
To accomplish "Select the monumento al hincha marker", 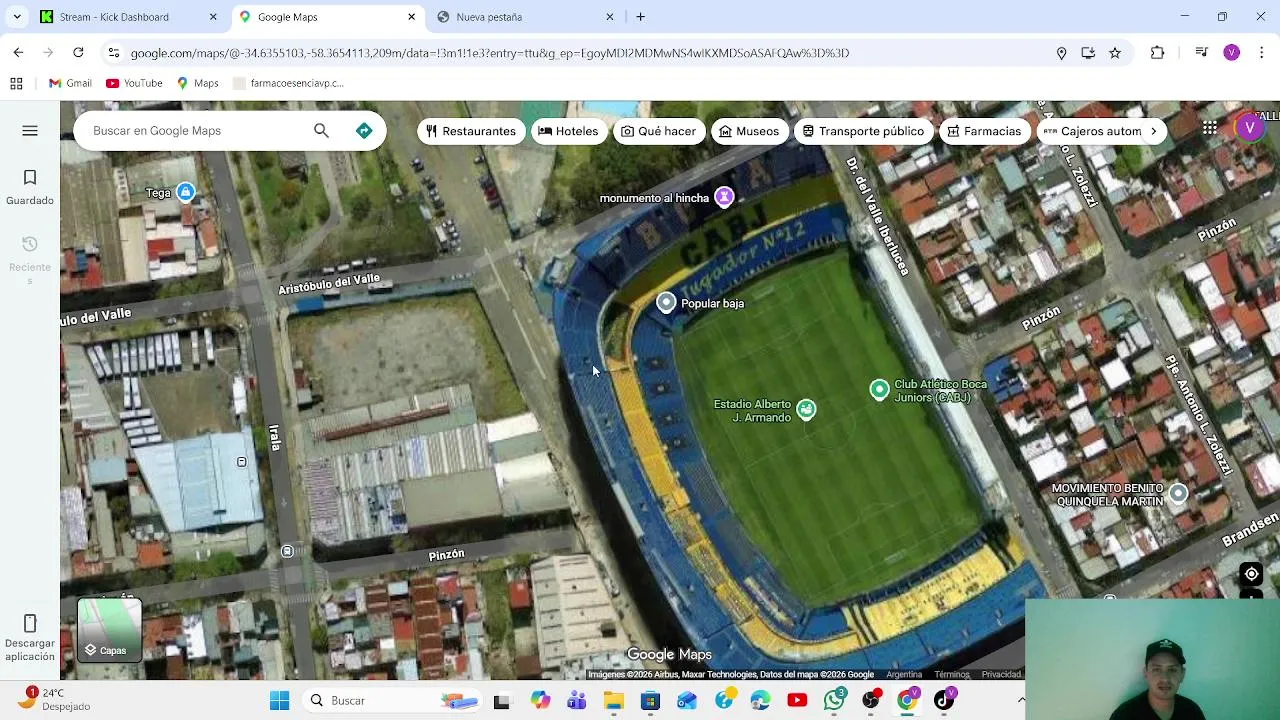I will [724, 197].
